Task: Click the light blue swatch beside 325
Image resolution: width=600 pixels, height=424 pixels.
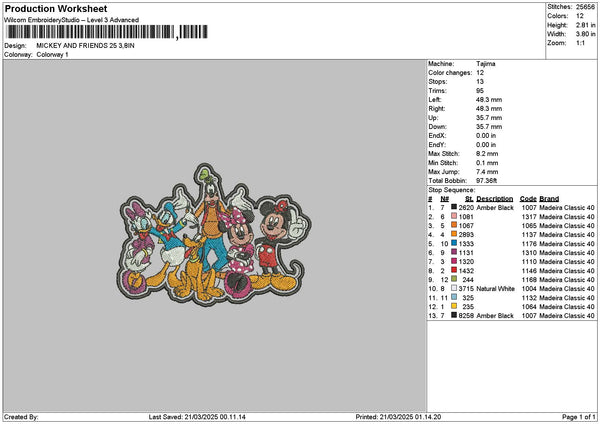Action: pyautogui.click(x=454, y=297)
